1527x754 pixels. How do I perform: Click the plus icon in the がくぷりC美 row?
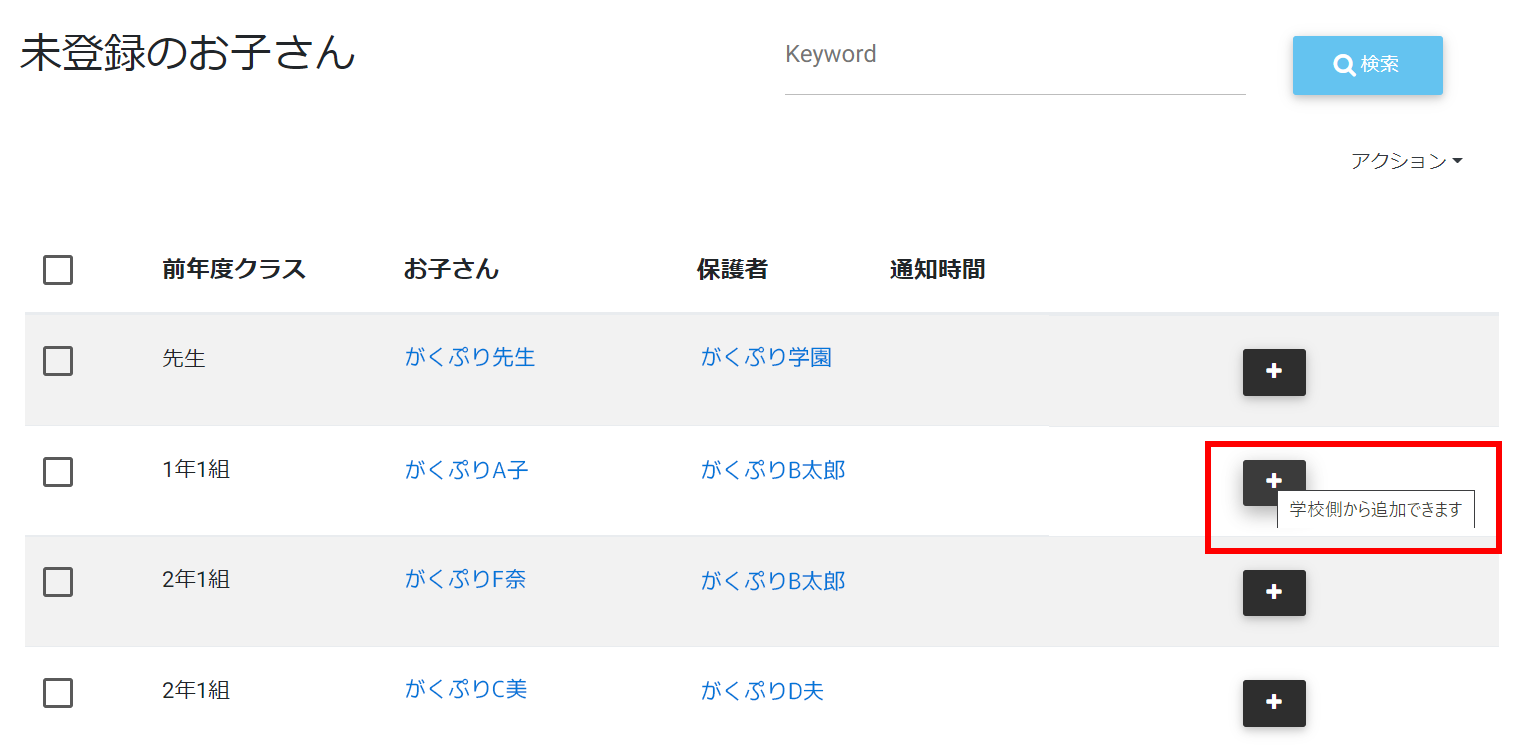point(1274,702)
